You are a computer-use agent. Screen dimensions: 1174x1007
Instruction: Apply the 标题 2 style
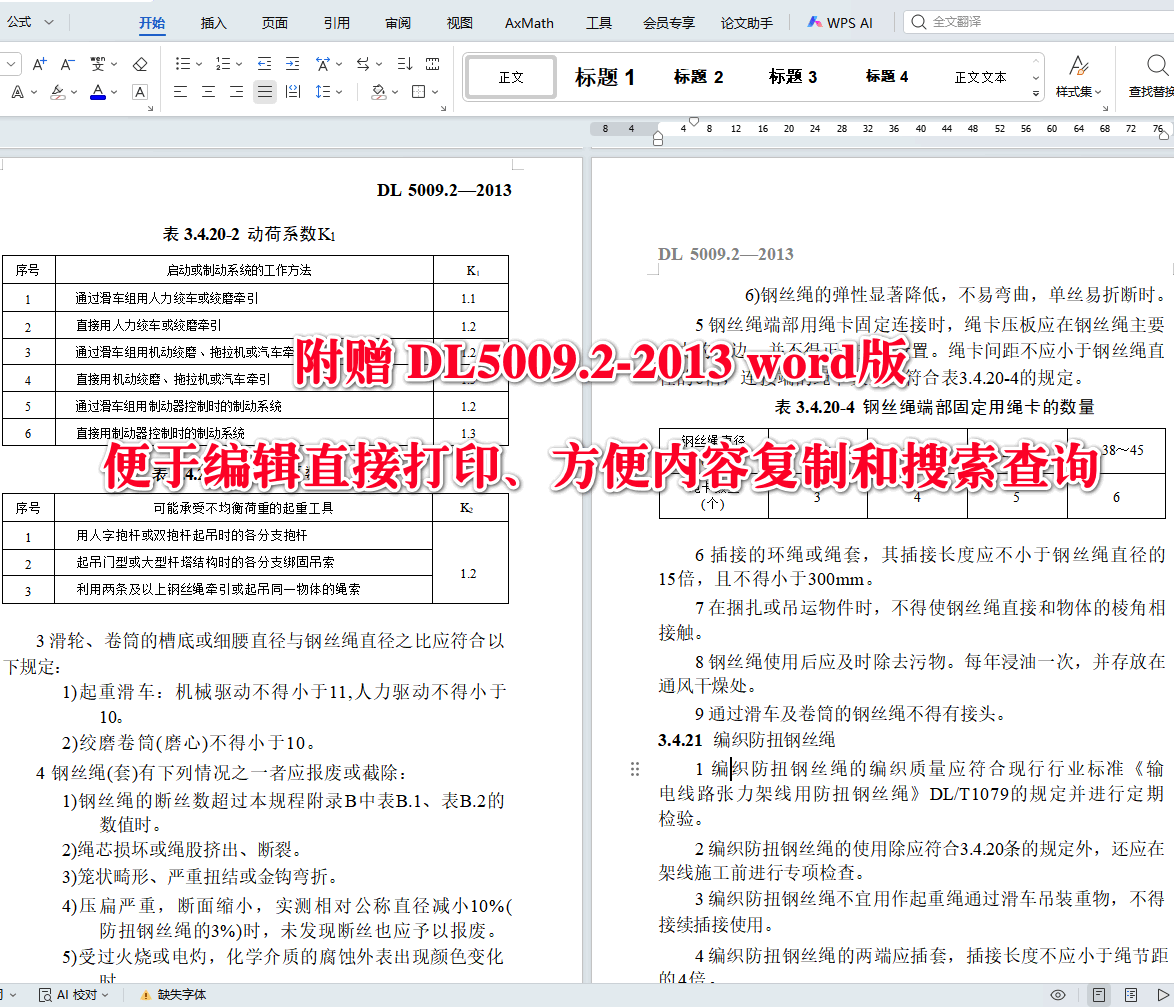[699, 77]
